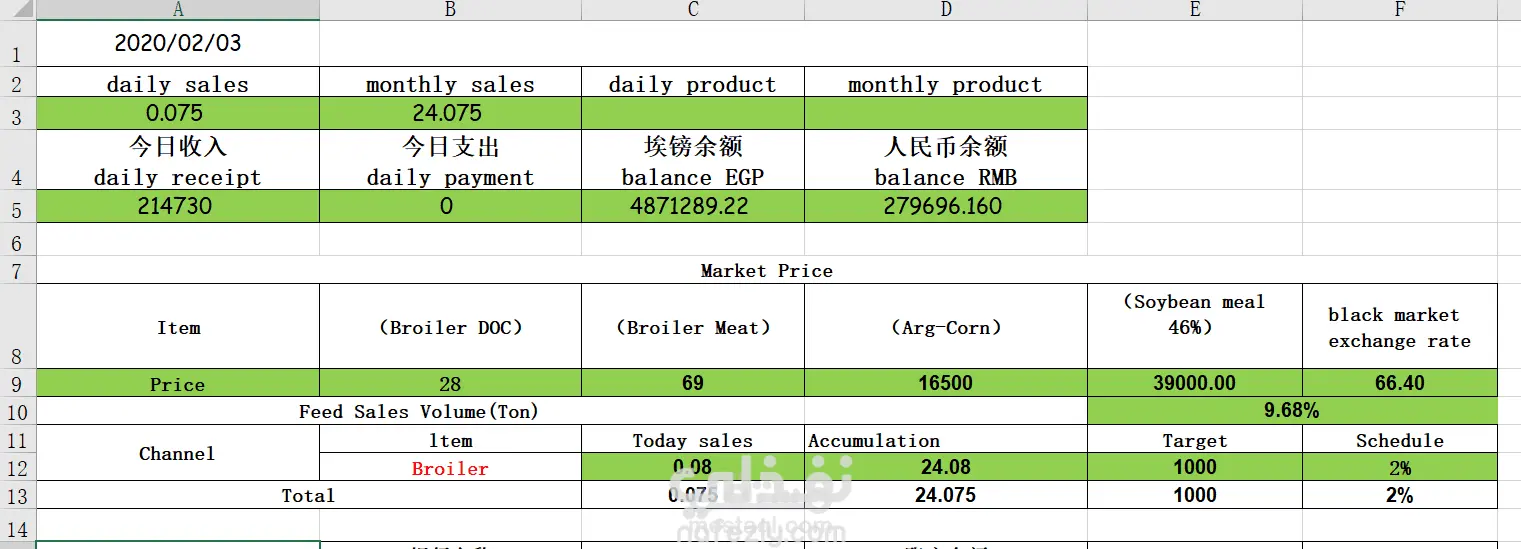Image resolution: width=1521 pixels, height=549 pixels.
Task: Click the Soybean meal price 39000.00
Action: pyautogui.click(x=1195, y=383)
